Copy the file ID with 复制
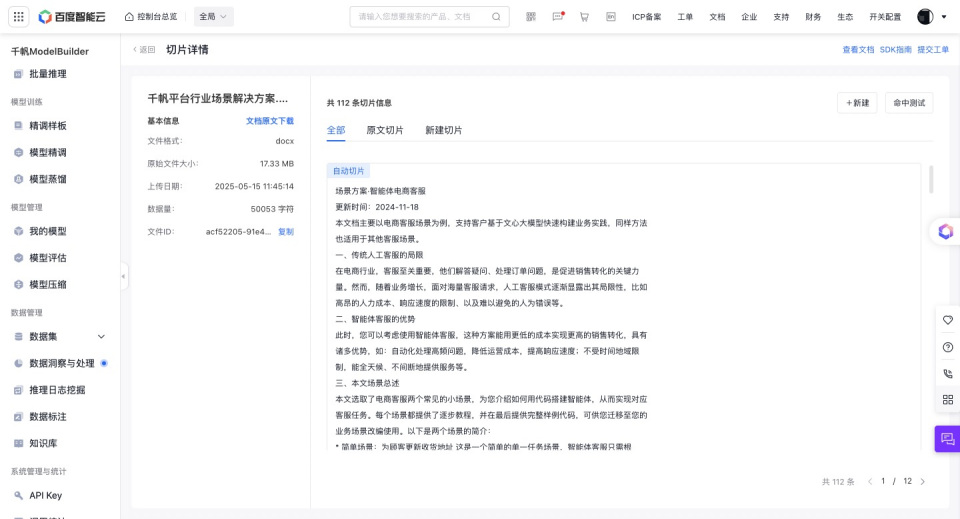 coord(286,231)
